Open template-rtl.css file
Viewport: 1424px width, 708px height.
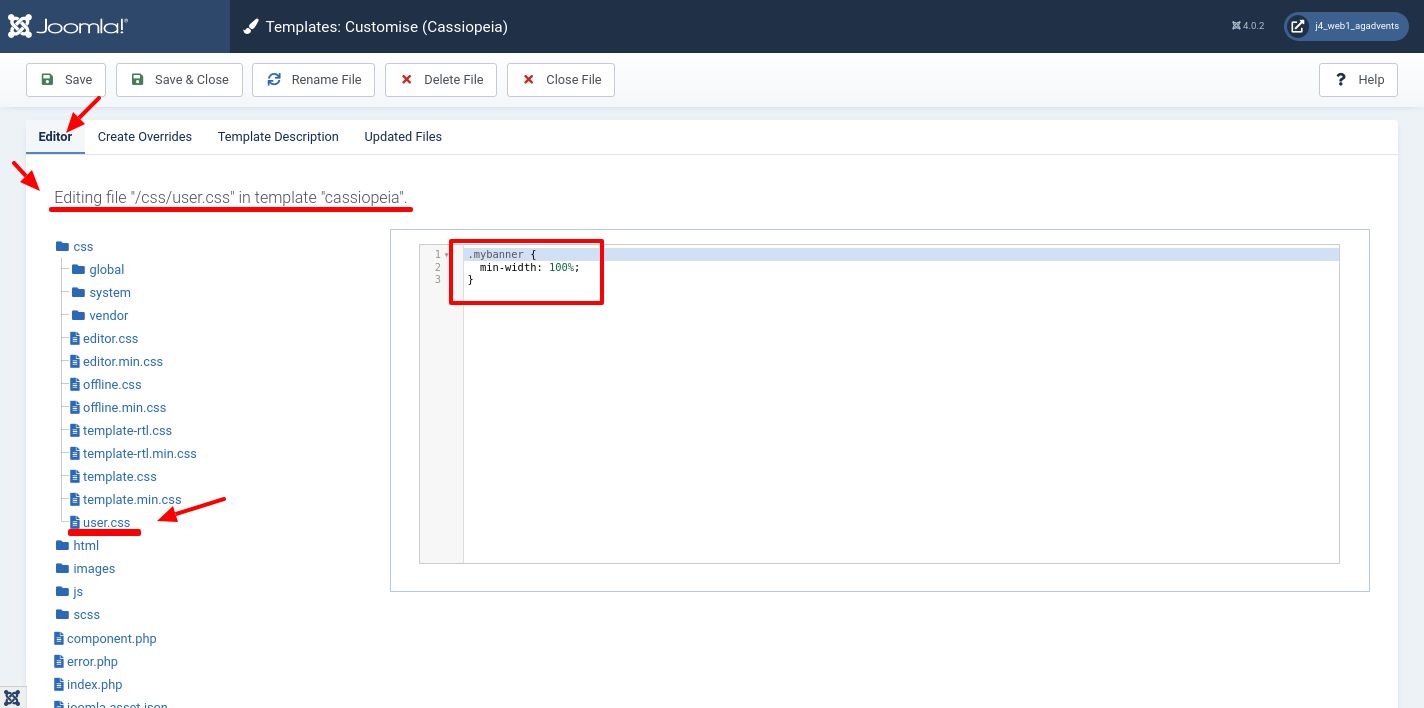(x=127, y=431)
